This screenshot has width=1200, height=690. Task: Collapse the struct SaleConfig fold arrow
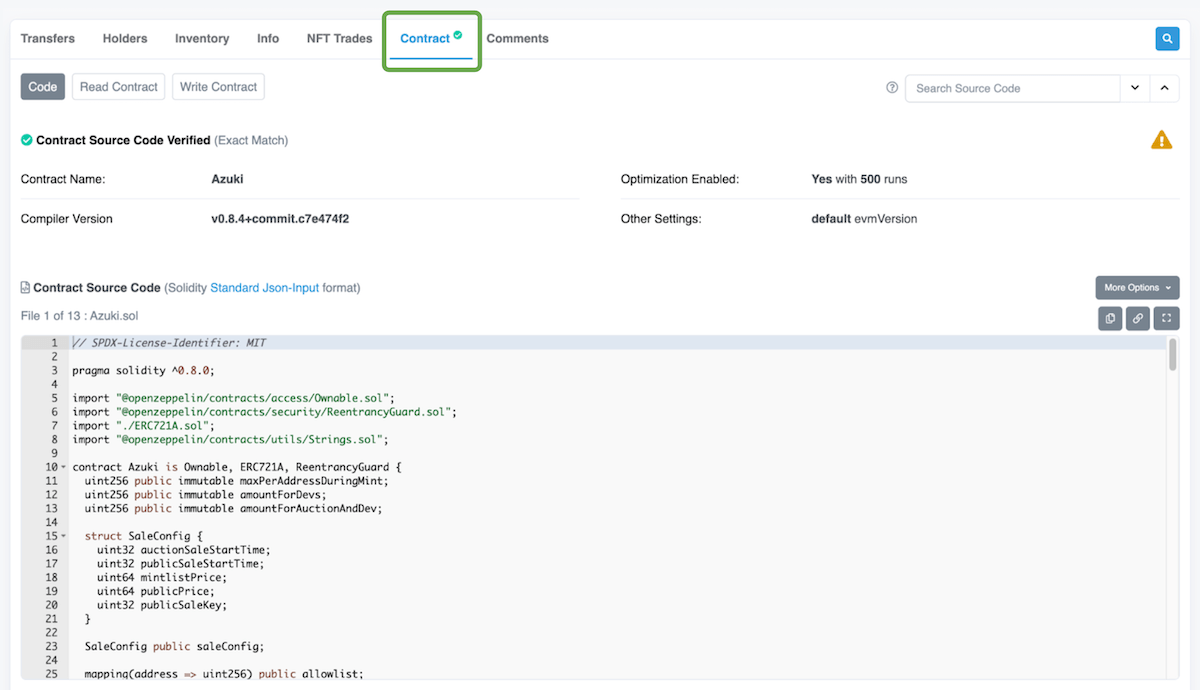[x=63, y=536]
